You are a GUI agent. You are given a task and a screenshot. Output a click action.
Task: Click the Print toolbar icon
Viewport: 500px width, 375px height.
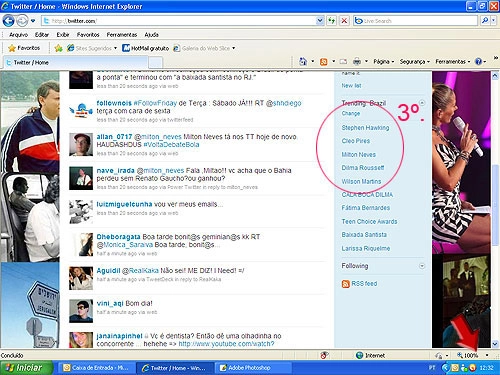[357, 61]
